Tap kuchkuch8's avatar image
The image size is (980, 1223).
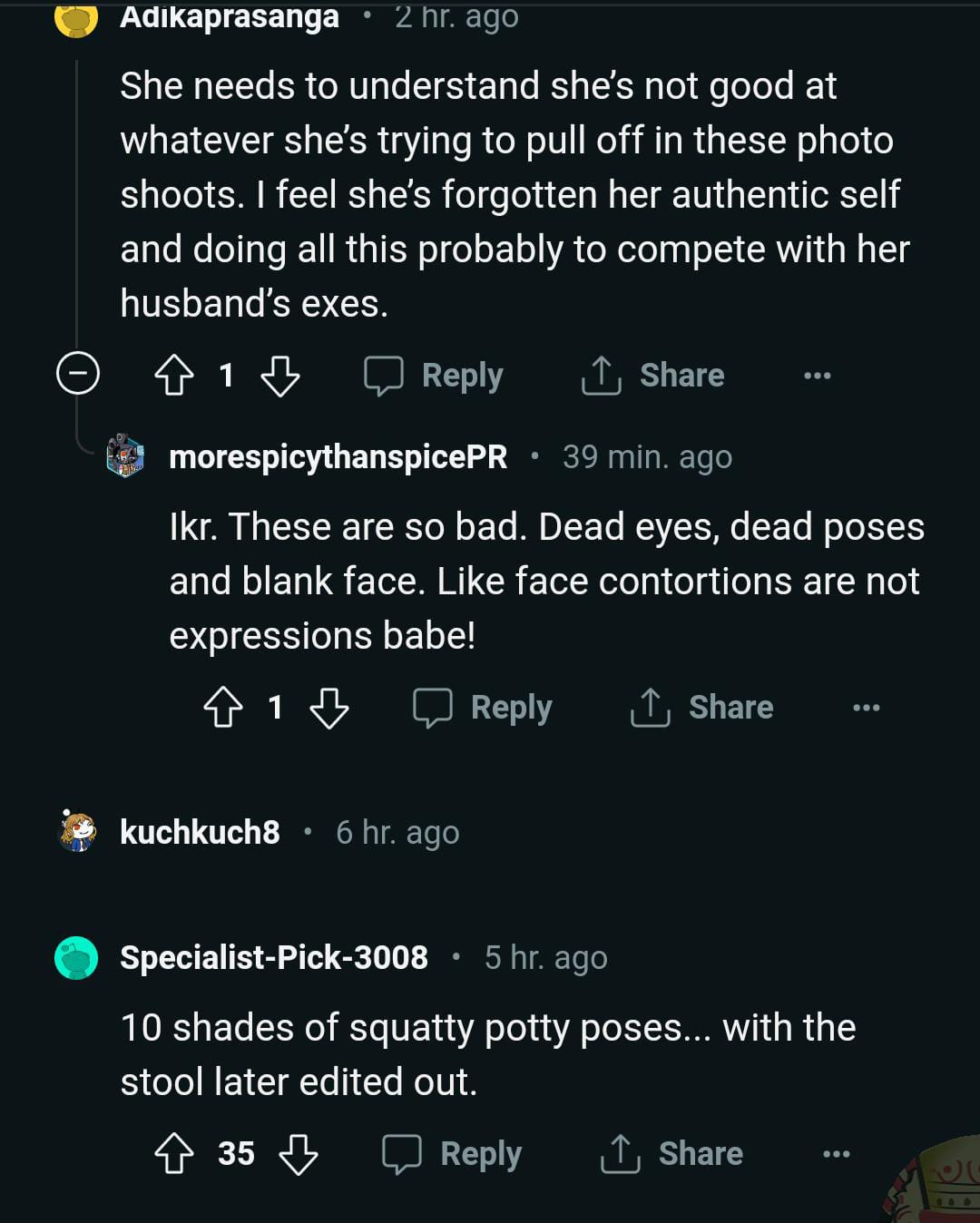coord(77,831)
